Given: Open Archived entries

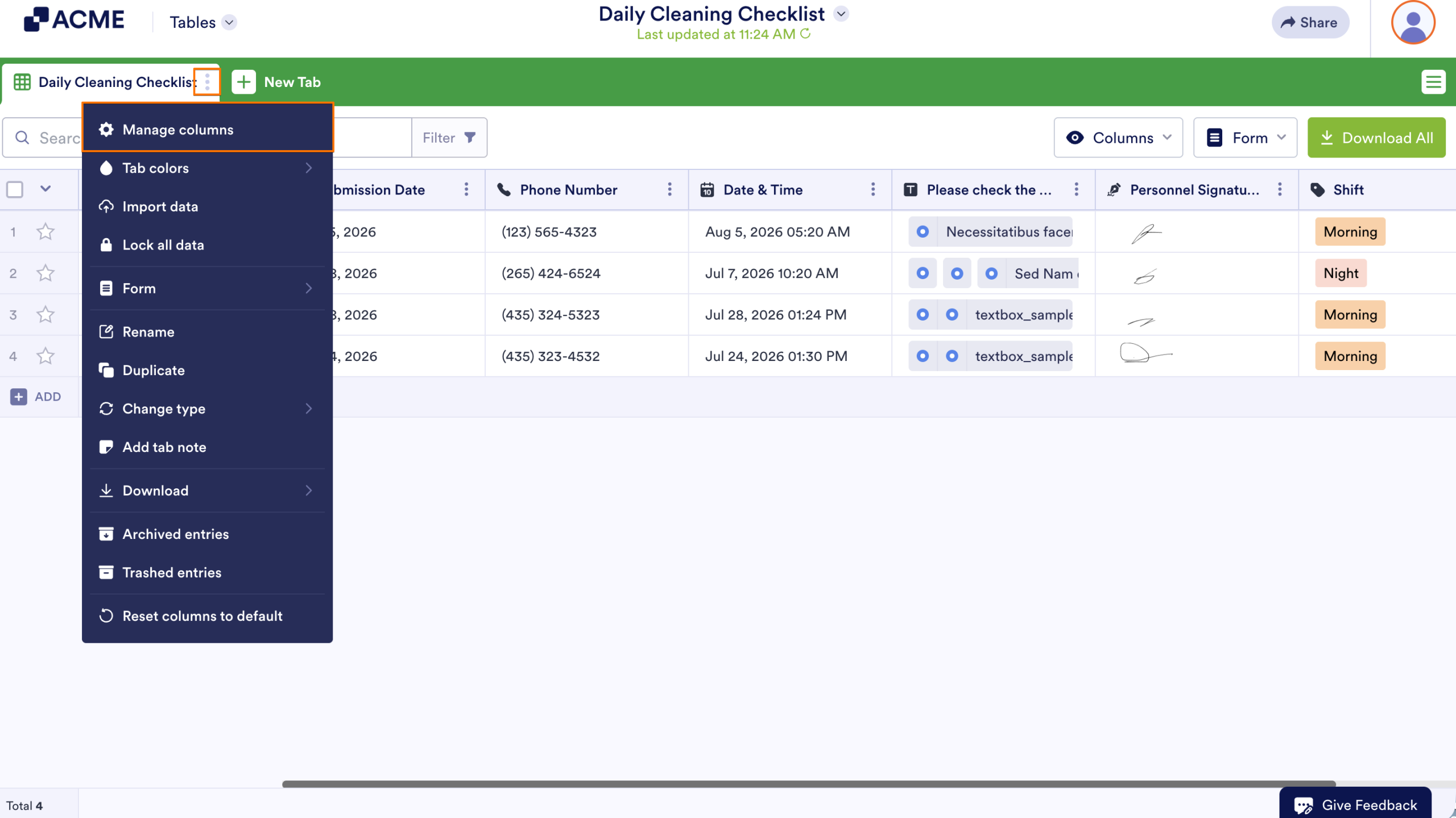Looking at the screenshot, I should (207, 534).
